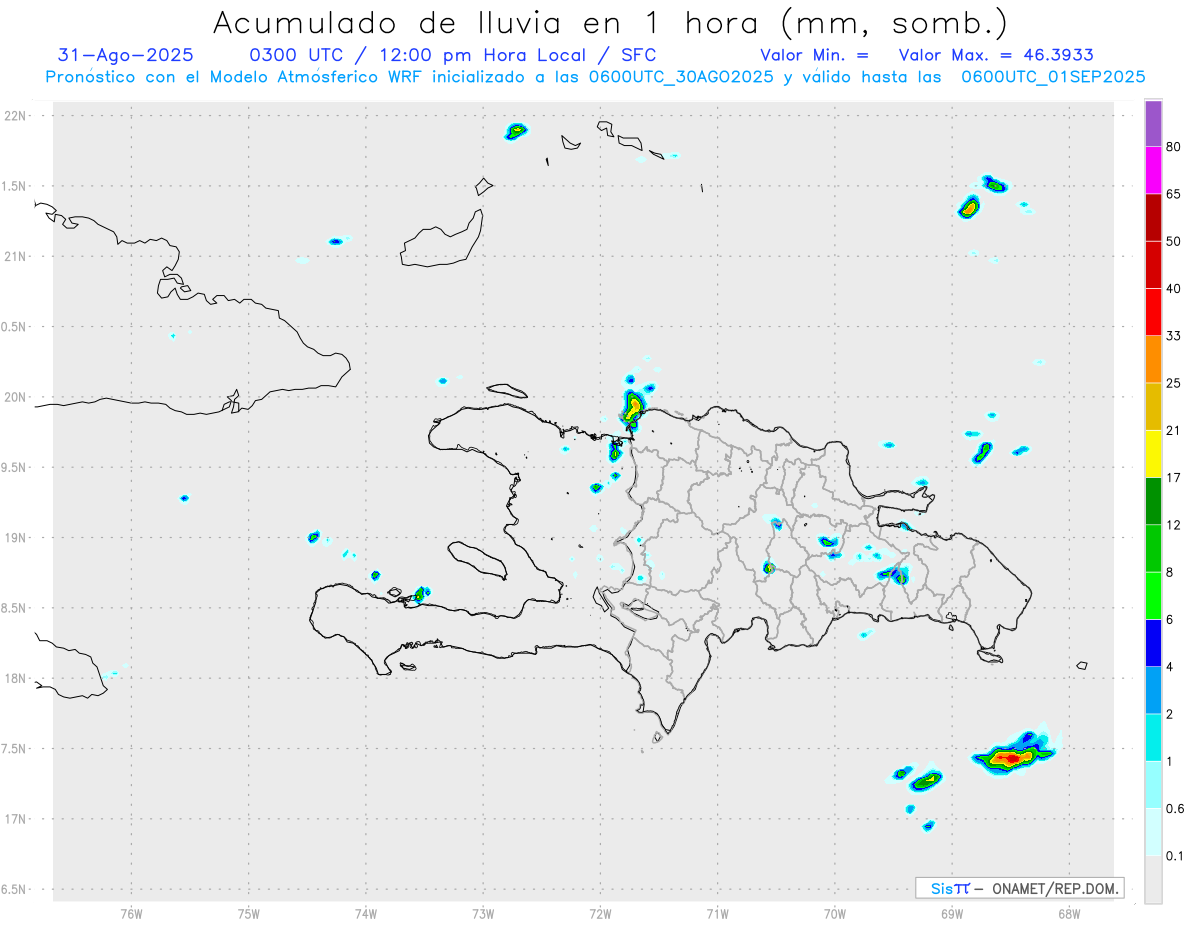
Task: Click the legend value '40'
Action: point(1173,289)
